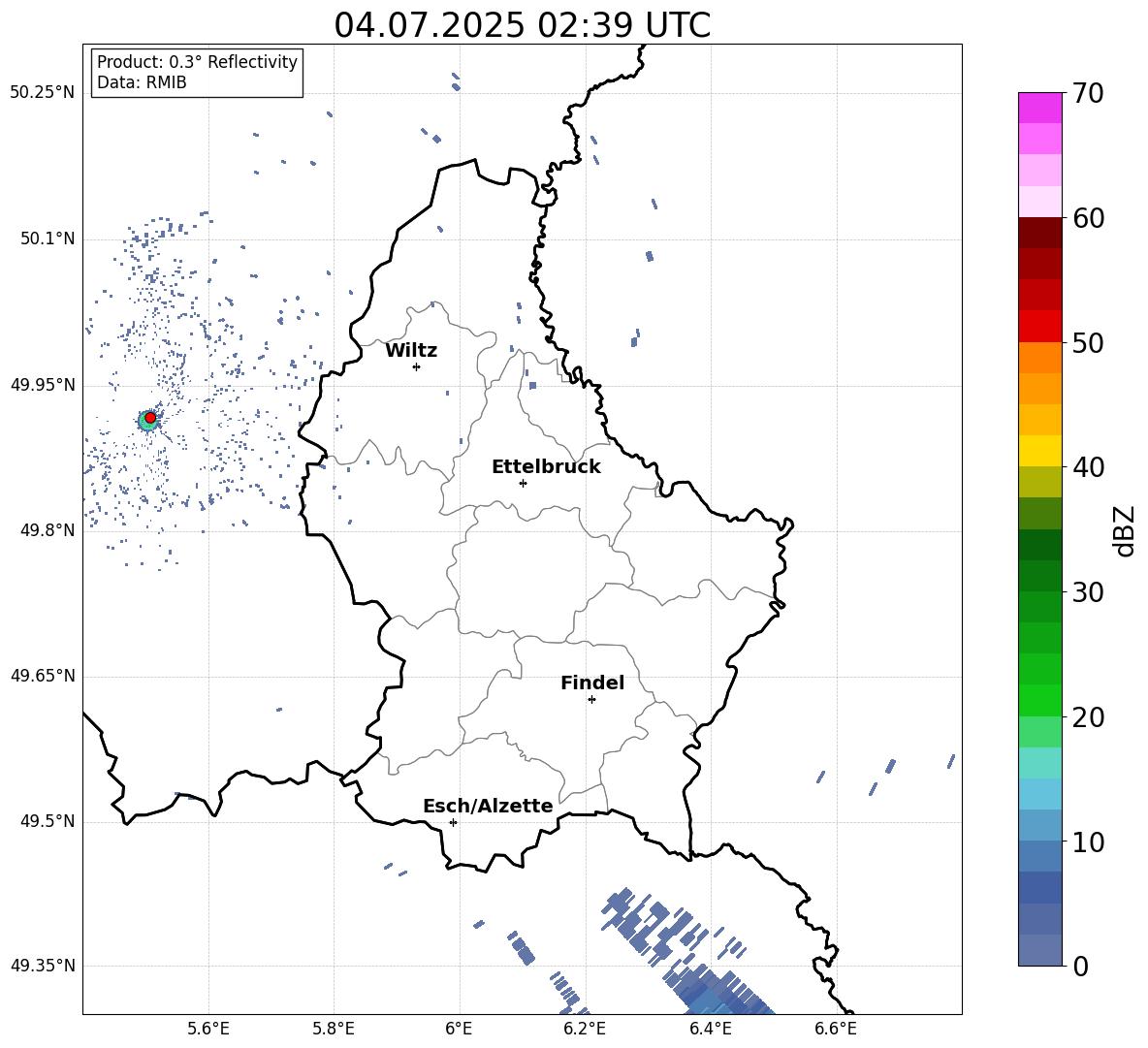Click the 6°E longitude label
This screenshot has width=1148, height=1048.
[459, 1029]
